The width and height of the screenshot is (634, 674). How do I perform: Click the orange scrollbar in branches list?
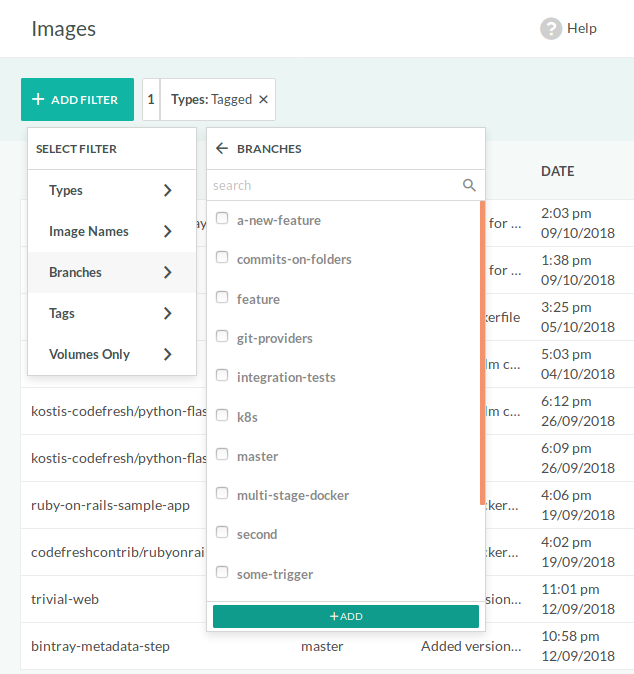(x=482, y=352)
